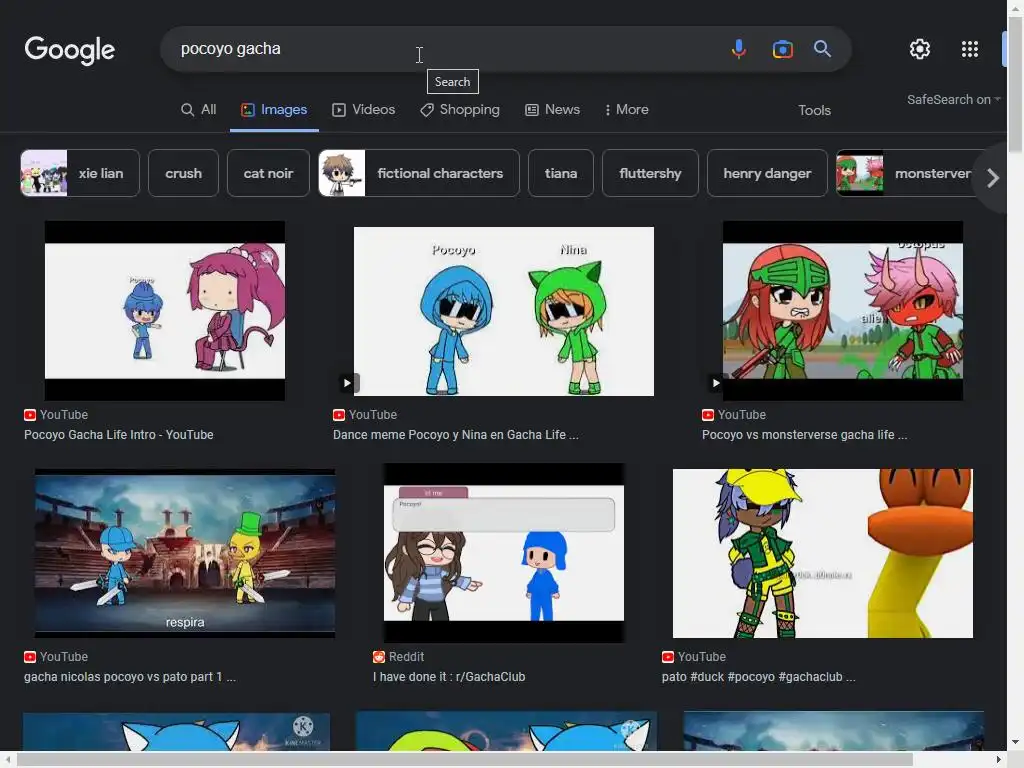1024x768 pixels.
Task: Click the horizontal scrollbar right arrow
Action: pyautogui.click(x=999, y=760)
